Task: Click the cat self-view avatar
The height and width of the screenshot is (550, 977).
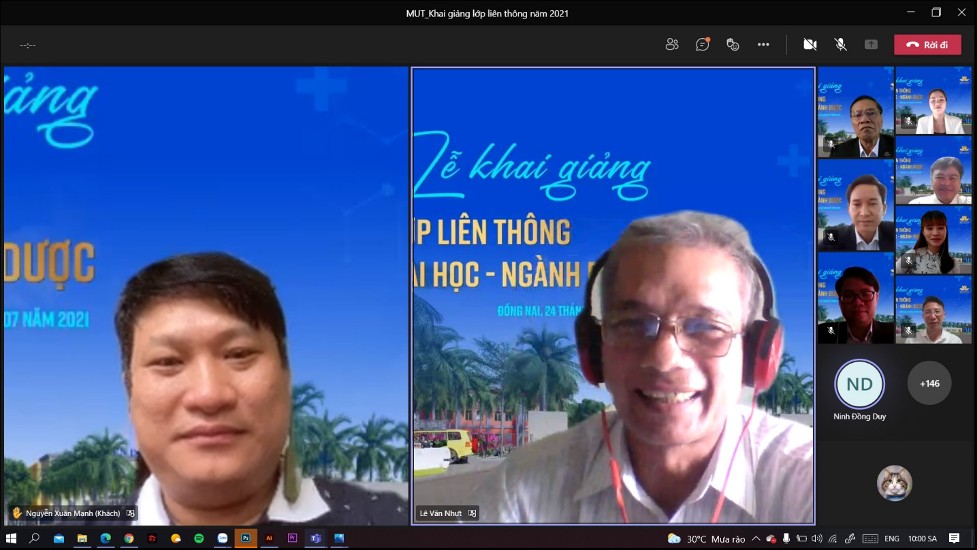Action: pos(894,483)
